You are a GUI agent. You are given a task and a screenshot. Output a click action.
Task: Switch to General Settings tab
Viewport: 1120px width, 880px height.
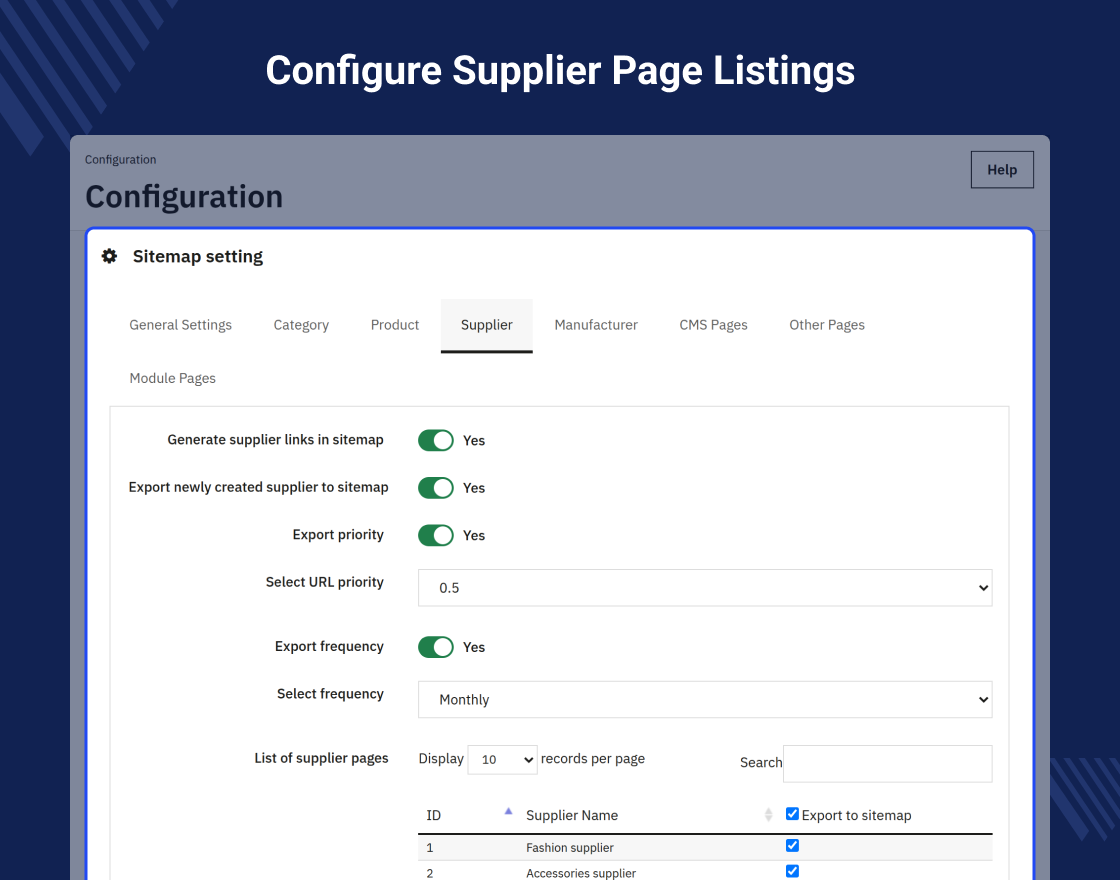[181, 325]
